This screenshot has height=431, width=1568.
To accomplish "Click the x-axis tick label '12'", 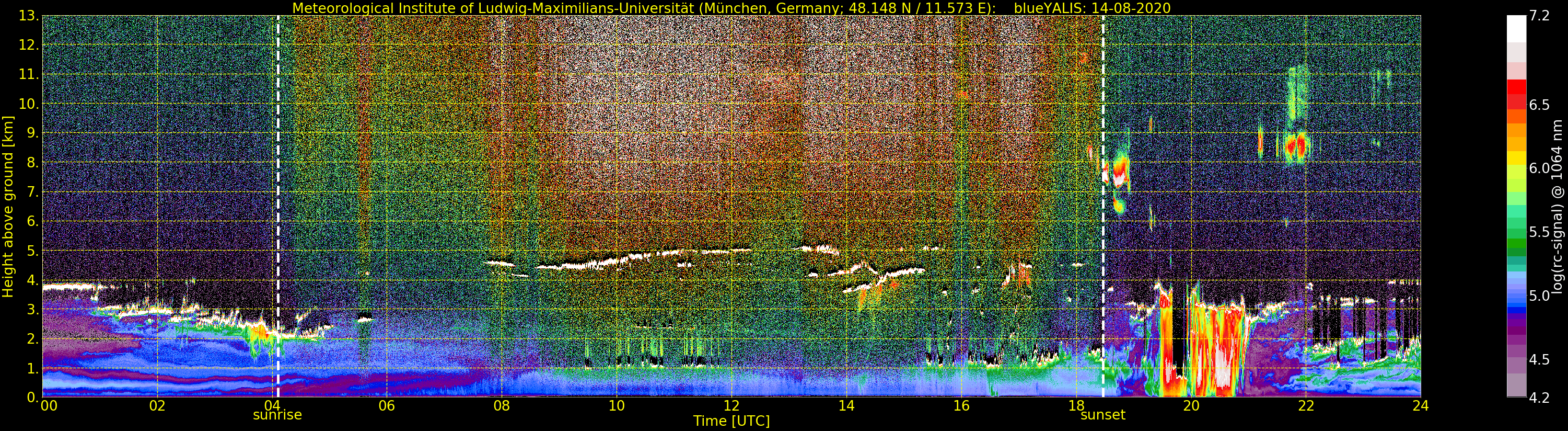I will point(731,405).
